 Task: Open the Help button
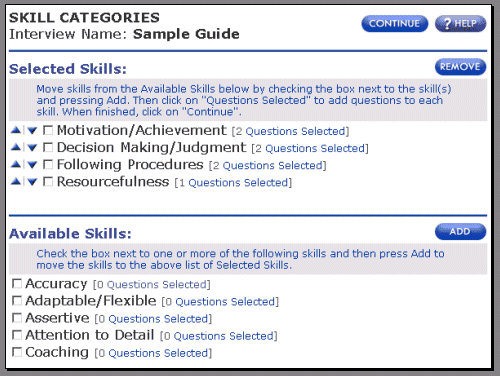460,24
